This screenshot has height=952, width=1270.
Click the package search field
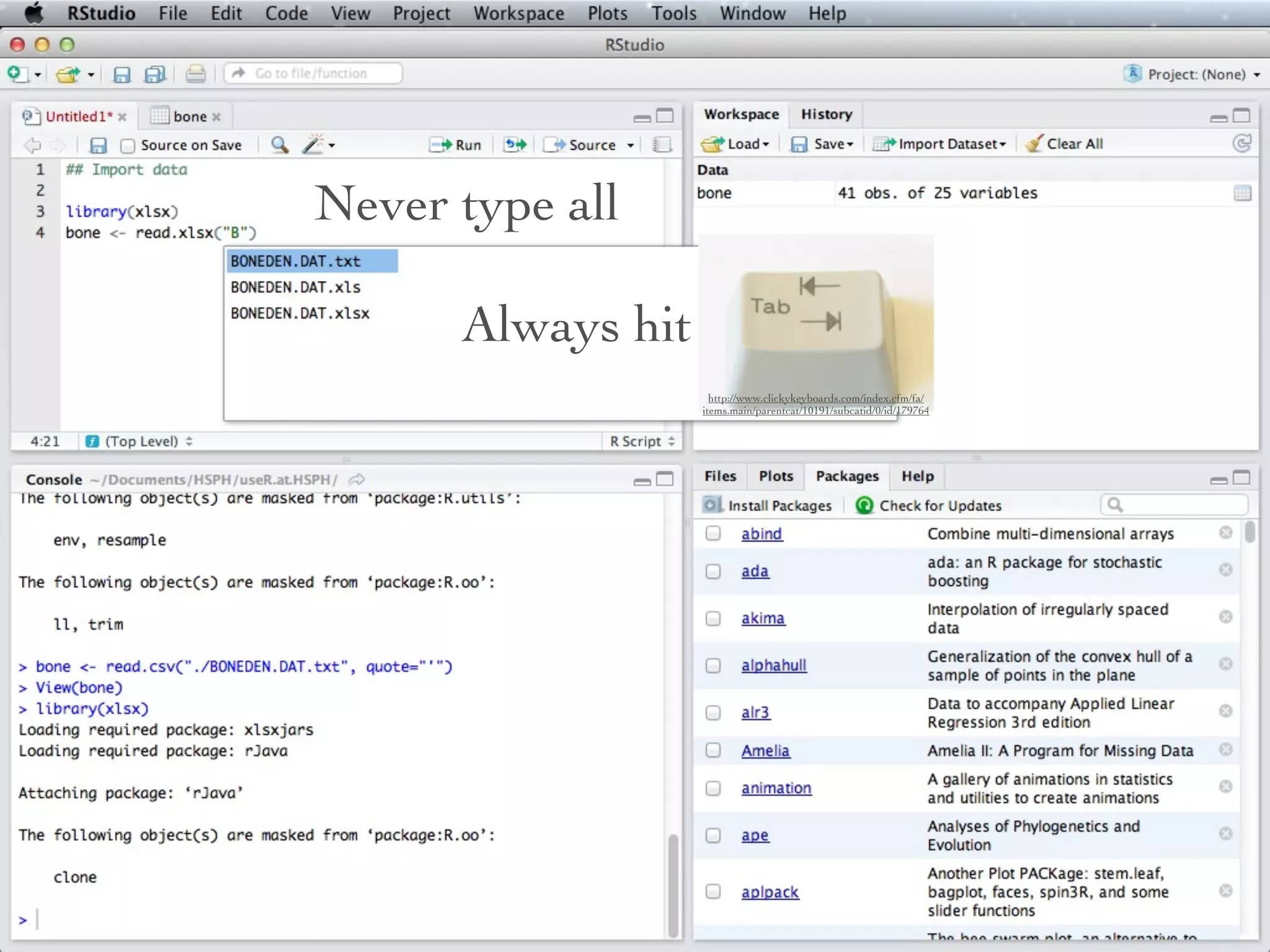pos(1175,505)
